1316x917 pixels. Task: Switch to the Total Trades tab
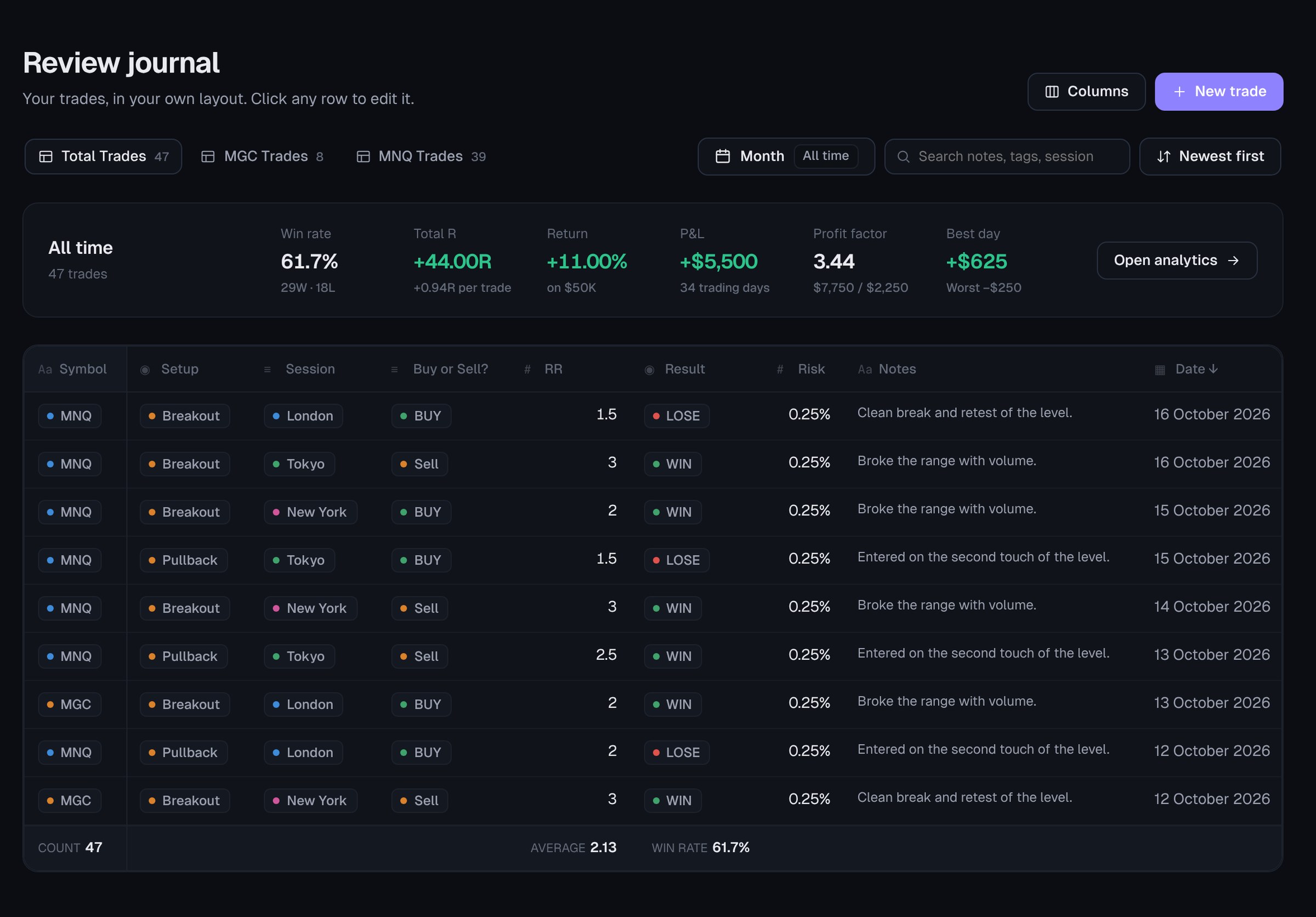[103, 156]
